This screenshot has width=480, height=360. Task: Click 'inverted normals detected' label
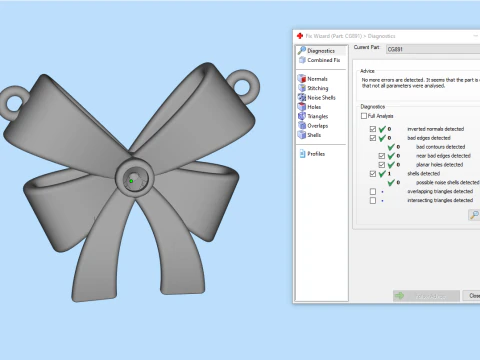click(x=435, y=129)
